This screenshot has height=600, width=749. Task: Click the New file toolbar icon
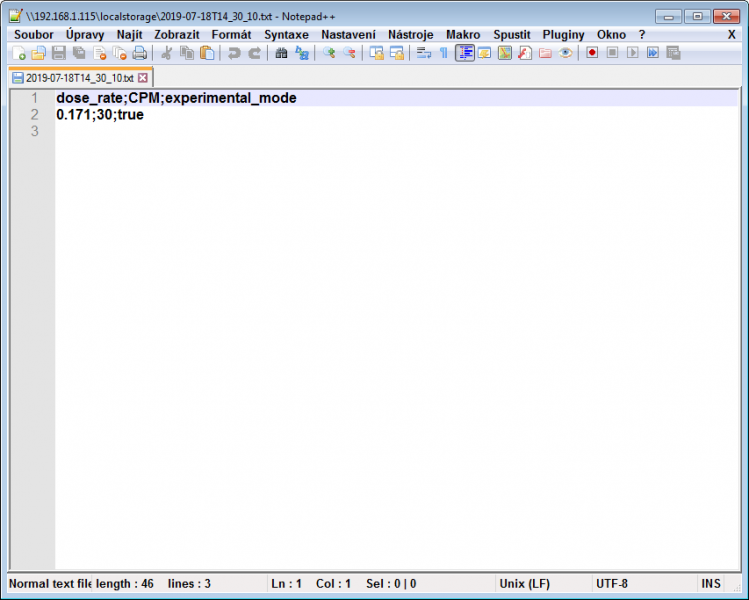click(18, 53)
